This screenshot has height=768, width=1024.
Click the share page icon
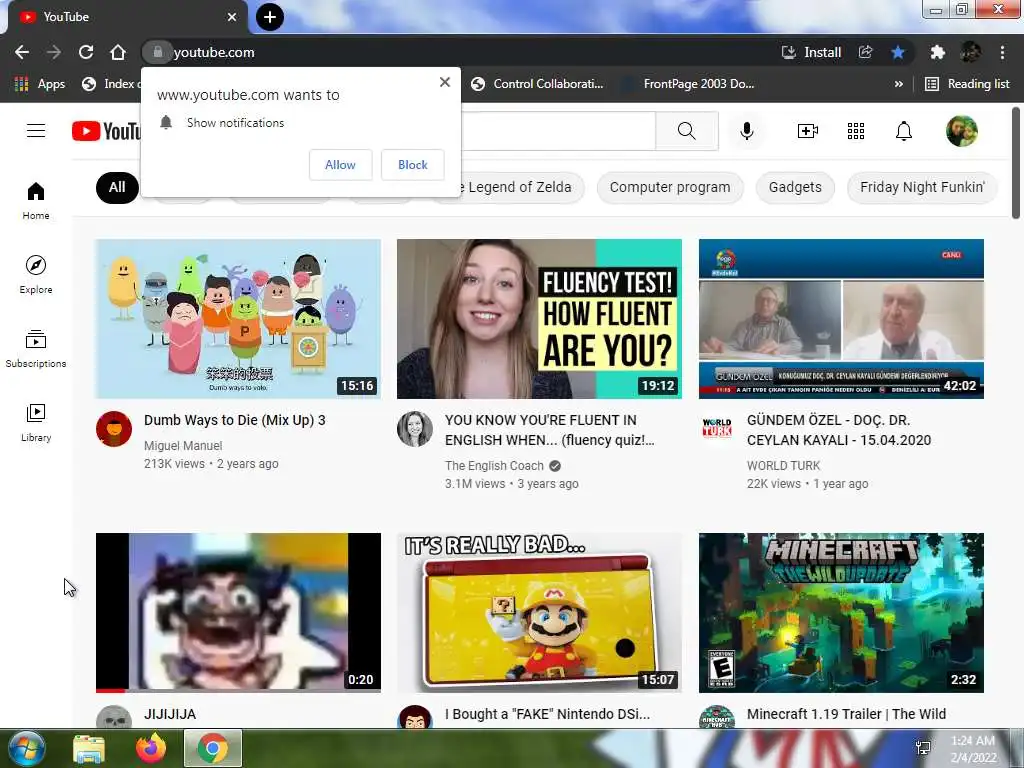tap(866, 52)
